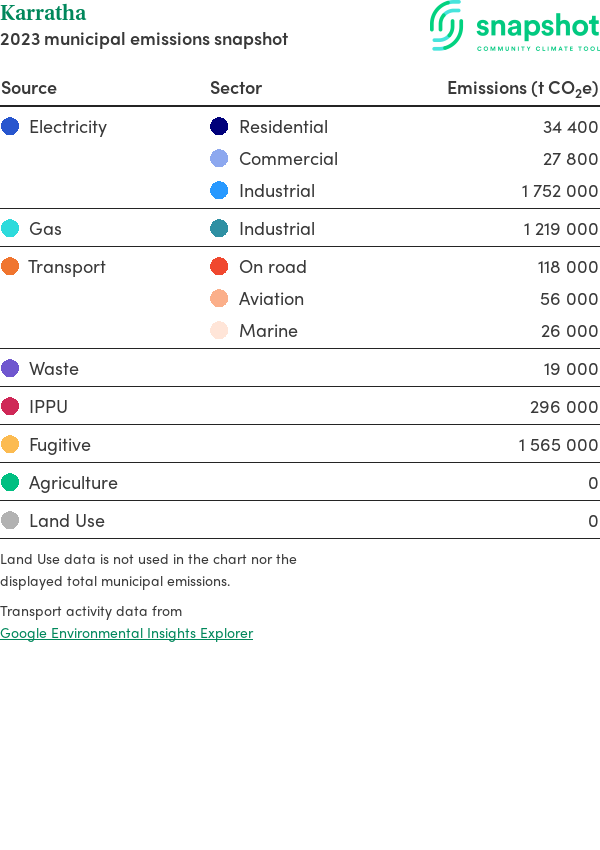600x850 pixels.
Task: Click the Source column header
Action: 29,88
